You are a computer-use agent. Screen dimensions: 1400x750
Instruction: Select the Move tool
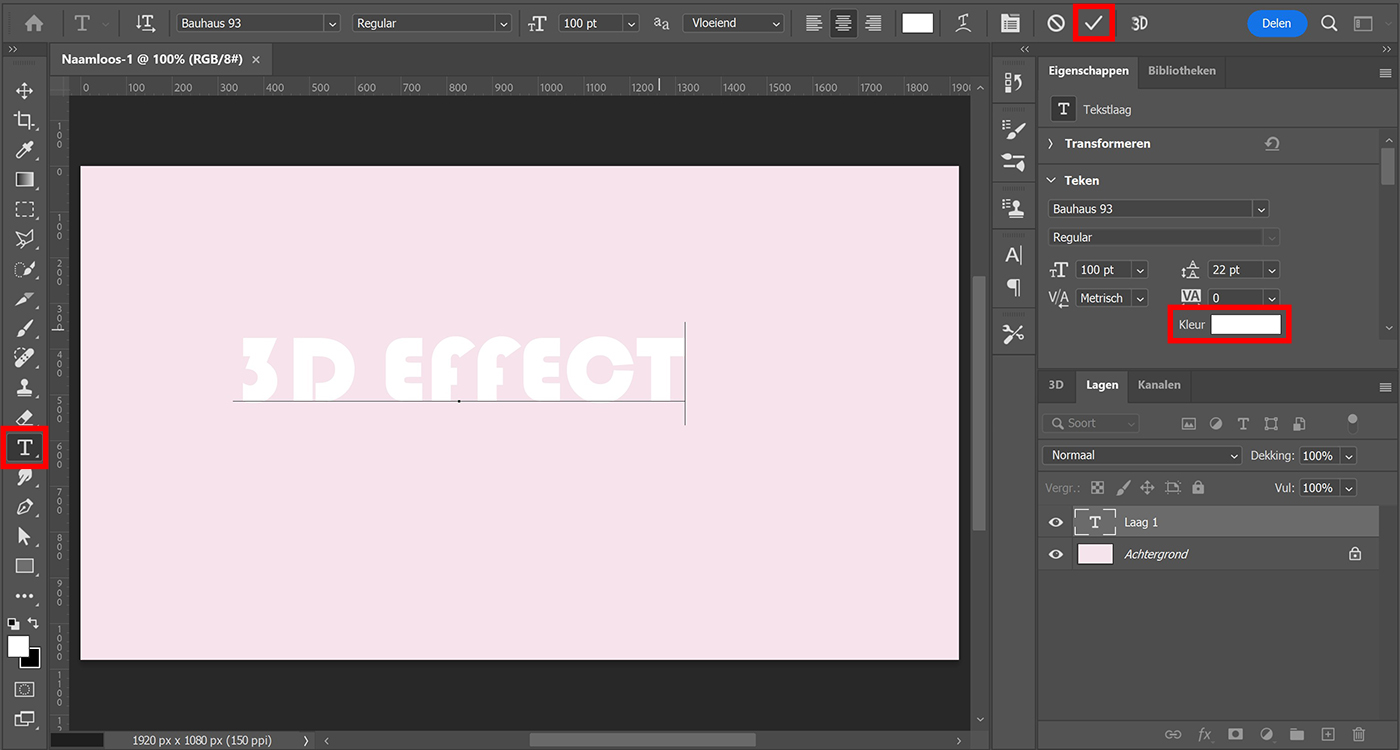(24, 90)
